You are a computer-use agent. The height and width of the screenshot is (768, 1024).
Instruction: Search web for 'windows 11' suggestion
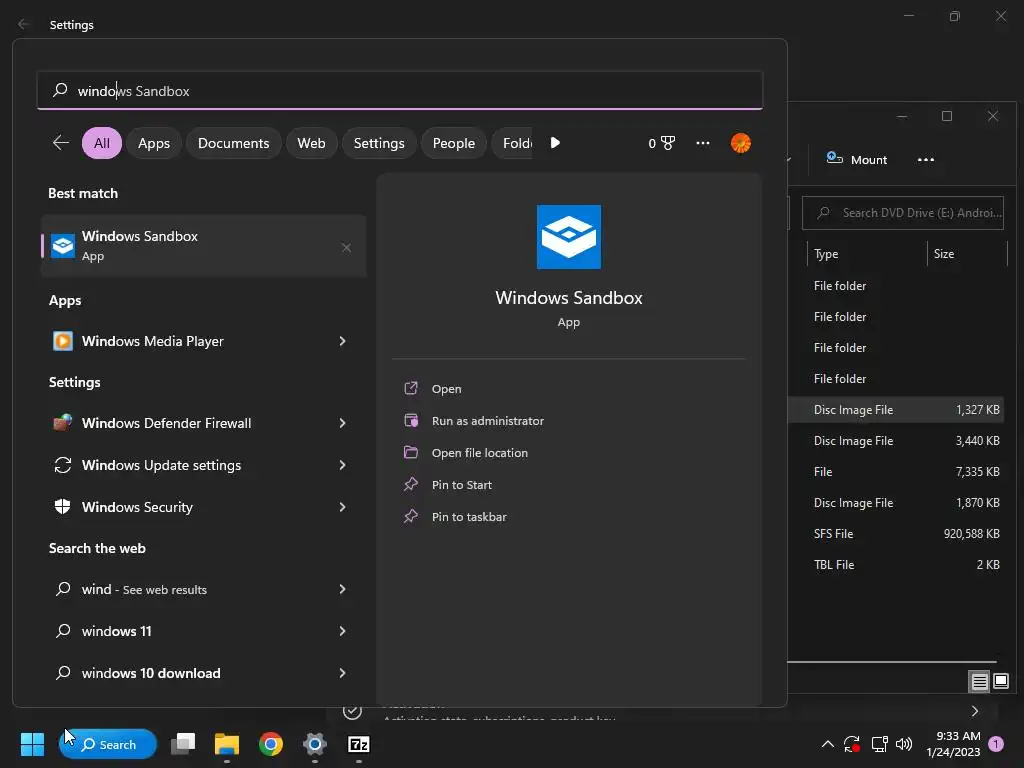coord(203,631)
